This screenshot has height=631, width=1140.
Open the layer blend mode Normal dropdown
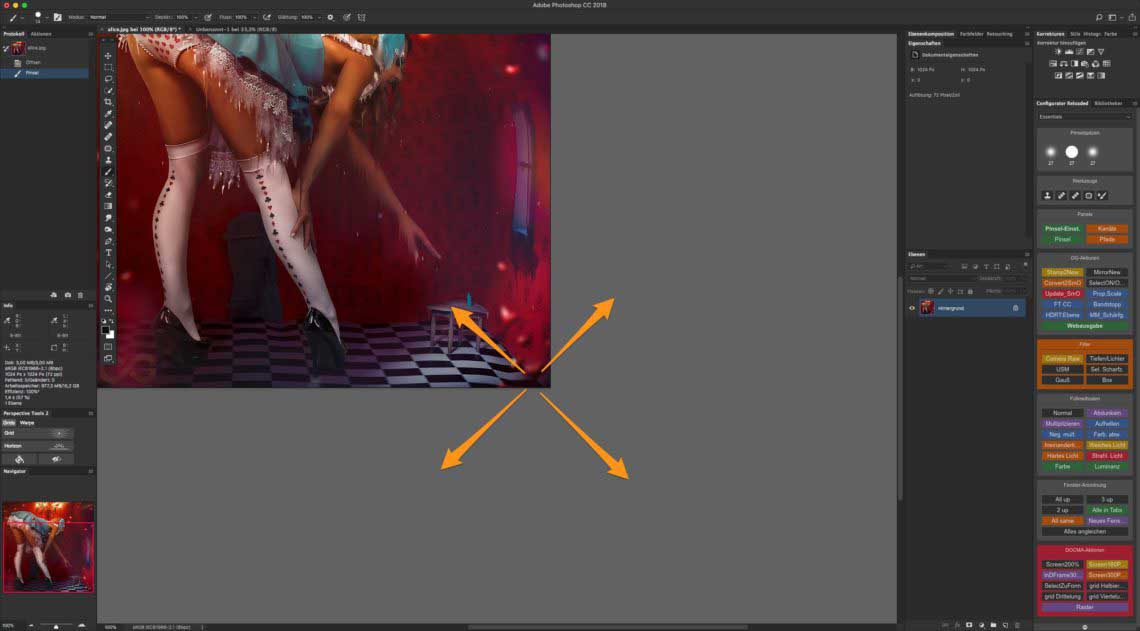(942, 278)
